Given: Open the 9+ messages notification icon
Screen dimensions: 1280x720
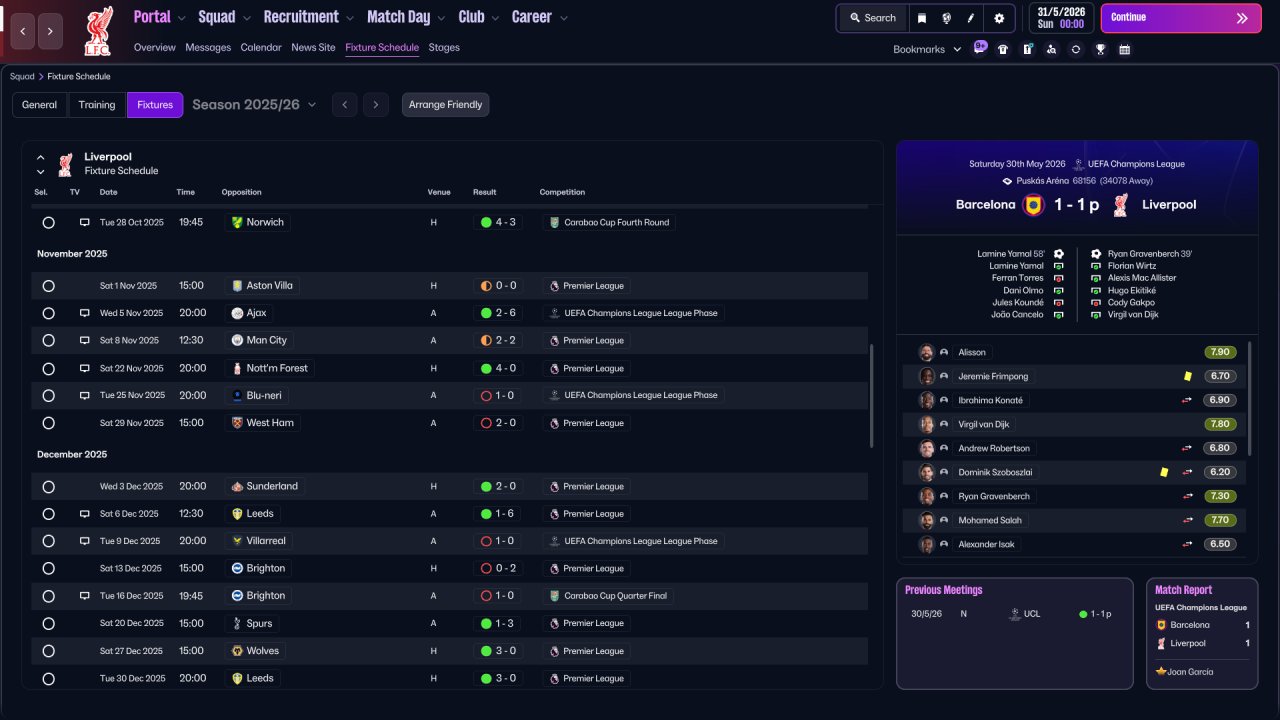Looking at the screenshot, I should [980, 48].
